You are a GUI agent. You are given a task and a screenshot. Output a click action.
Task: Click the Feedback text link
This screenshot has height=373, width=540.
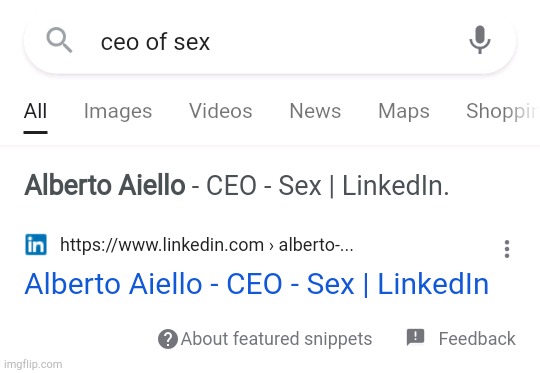pyautogui.click(x=477, y=339)
